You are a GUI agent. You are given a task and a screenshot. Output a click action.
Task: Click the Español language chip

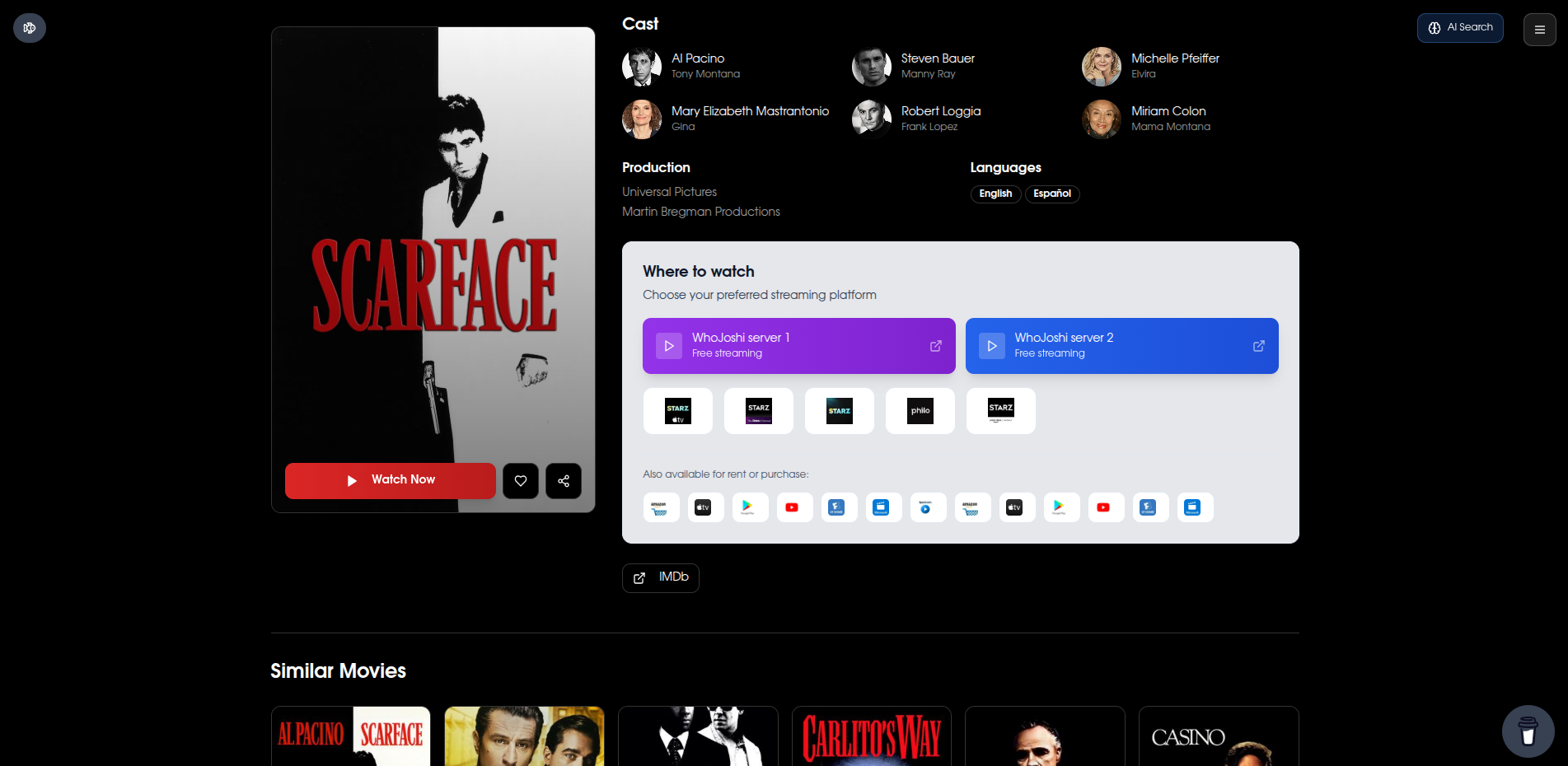tap(1052, 194)
